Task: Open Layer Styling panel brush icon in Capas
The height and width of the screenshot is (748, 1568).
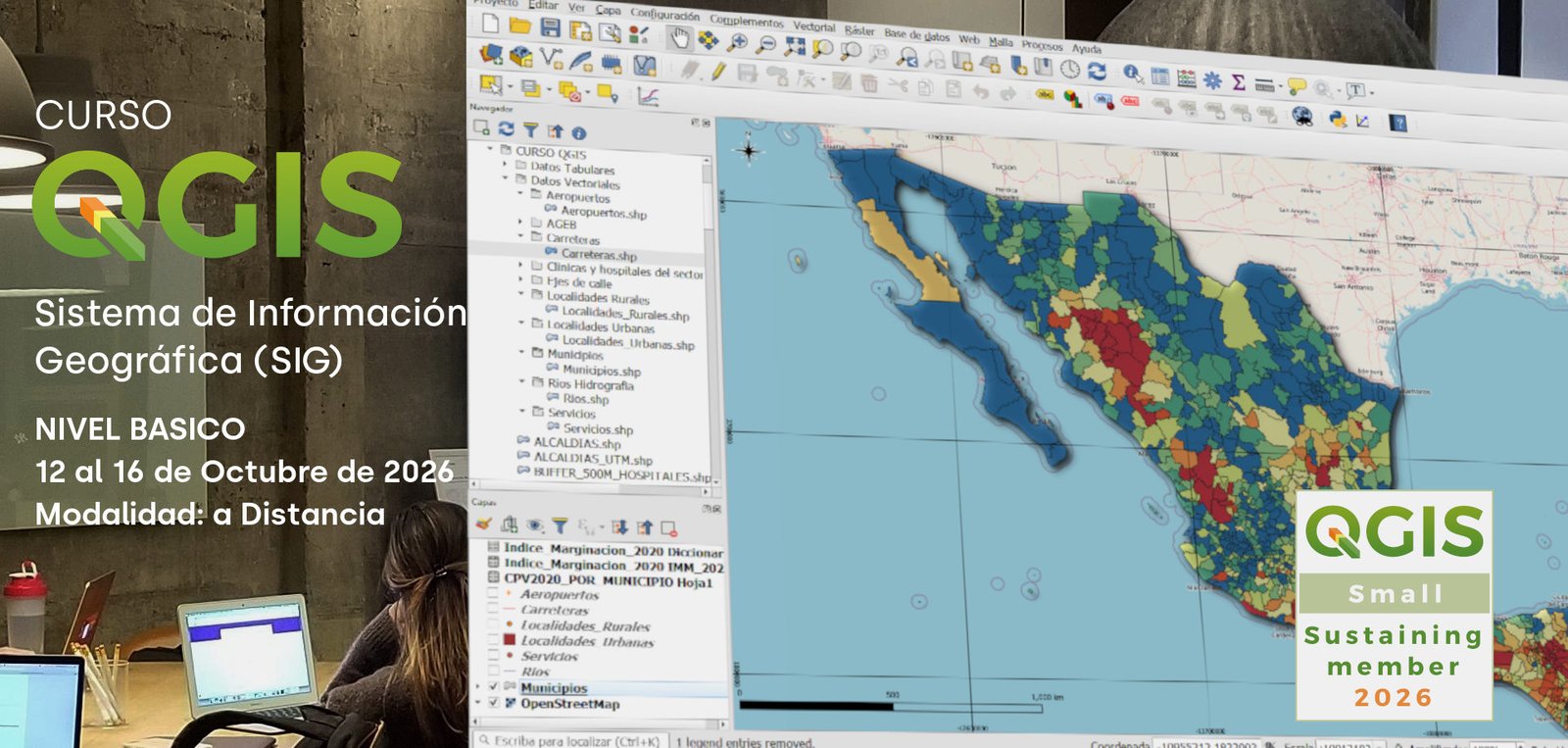Action: click(x=483, y=524)
